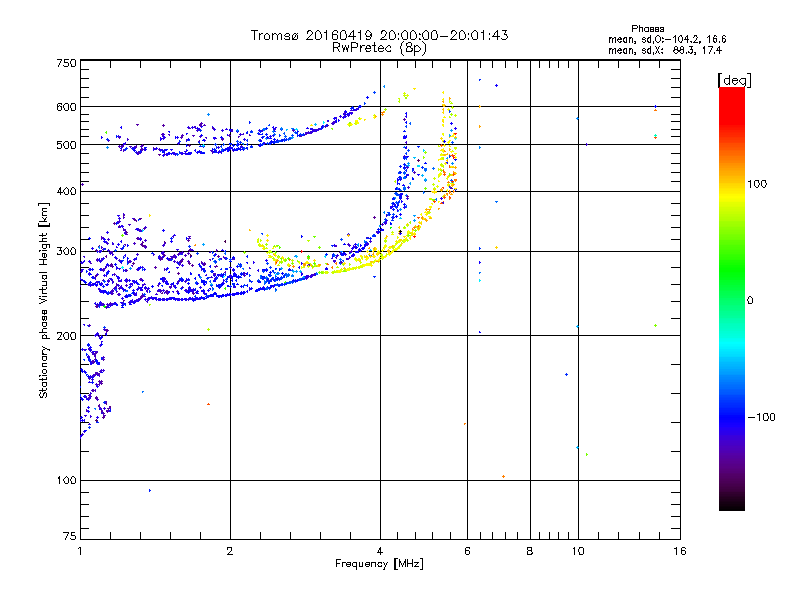Click the x-axis tick label '8'

[x=530, y=551]
